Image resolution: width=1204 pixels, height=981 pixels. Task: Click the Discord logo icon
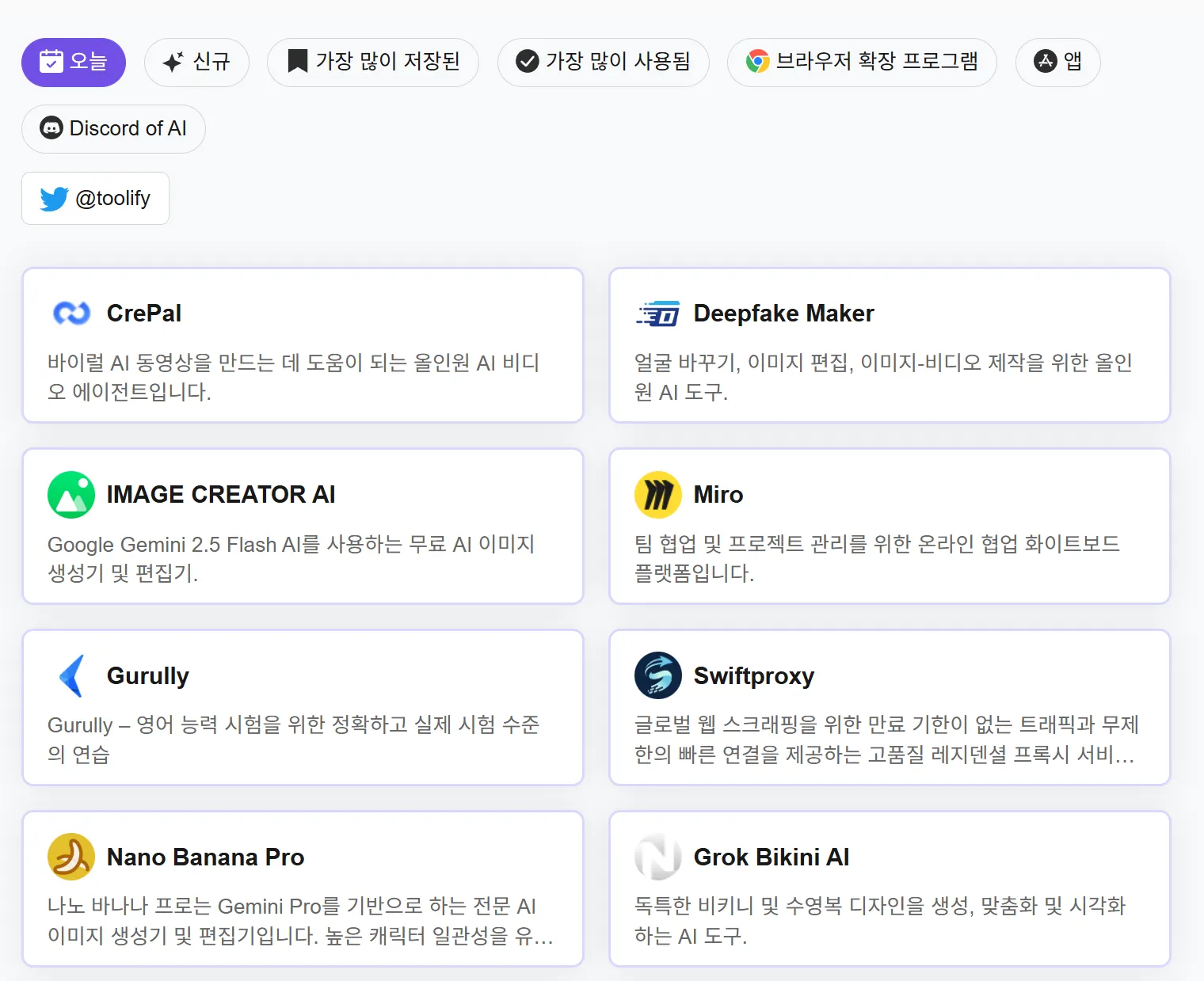[x=51, y=128]
